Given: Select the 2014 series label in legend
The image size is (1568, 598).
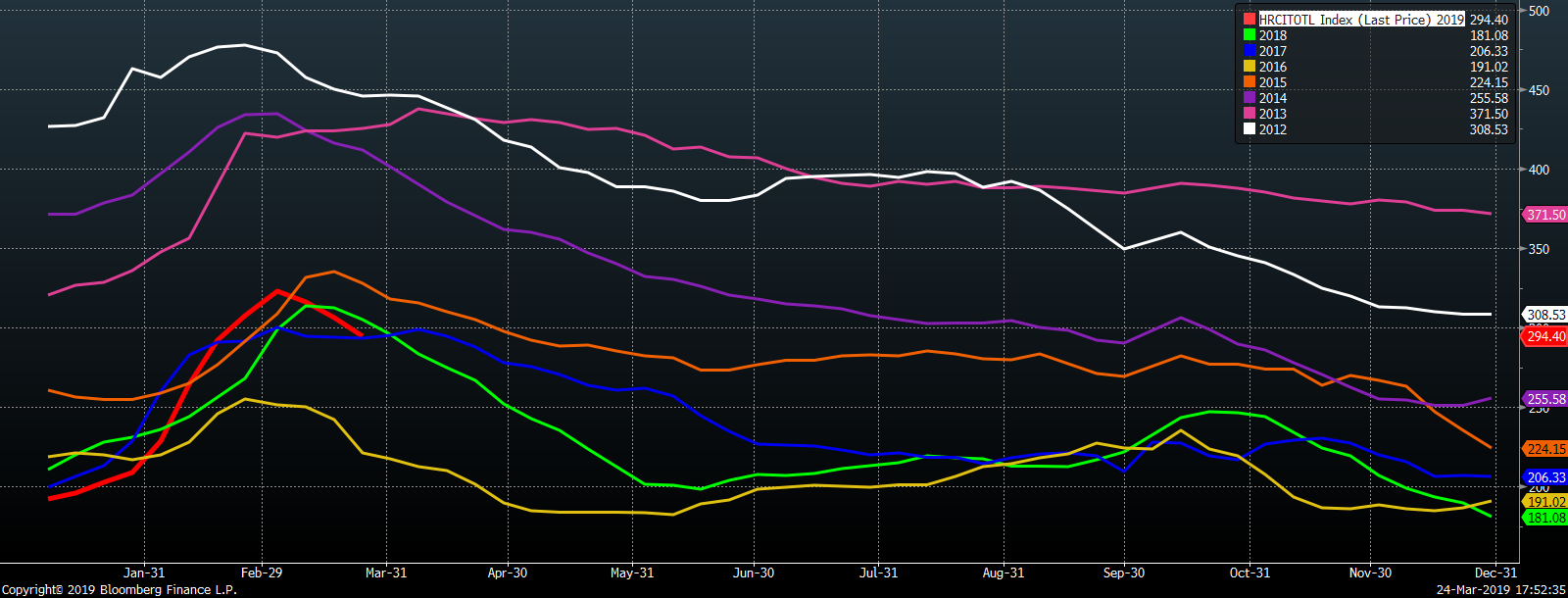Looking at the screenshot, I should (1272, 98).
